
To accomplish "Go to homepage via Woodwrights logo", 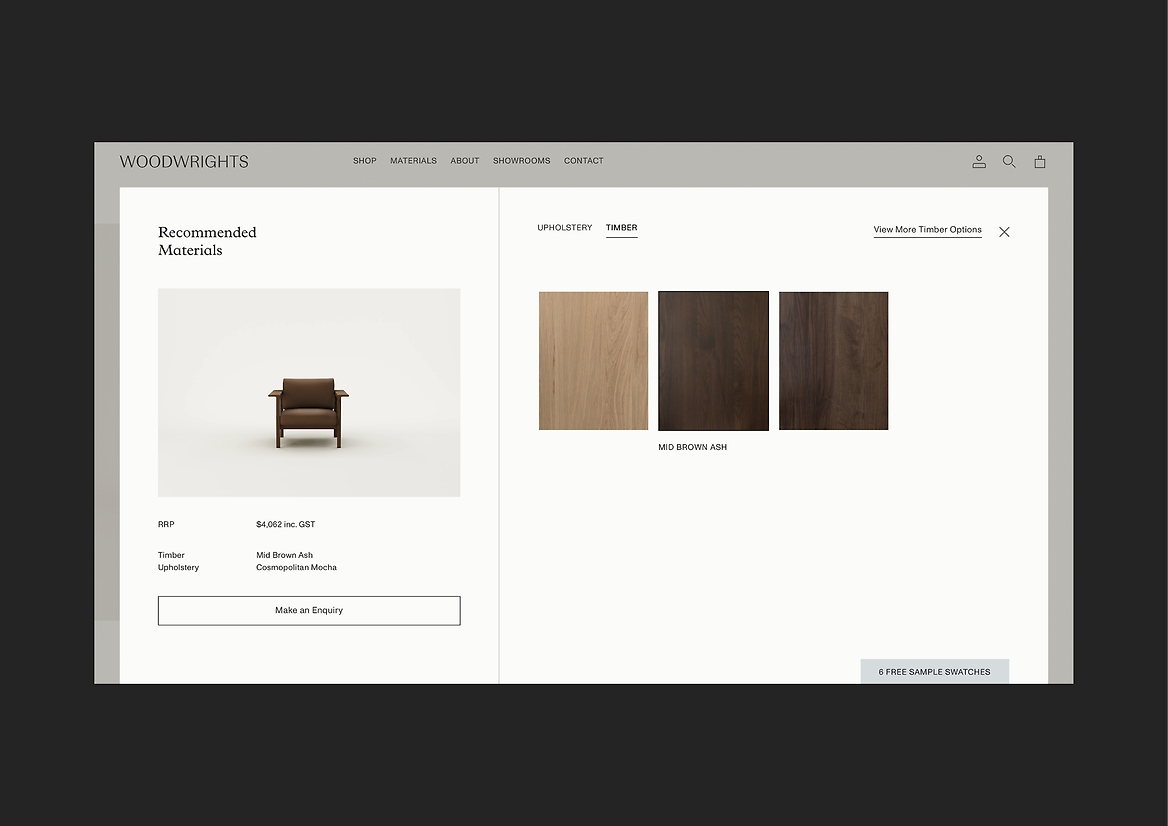I will point(184,161).
